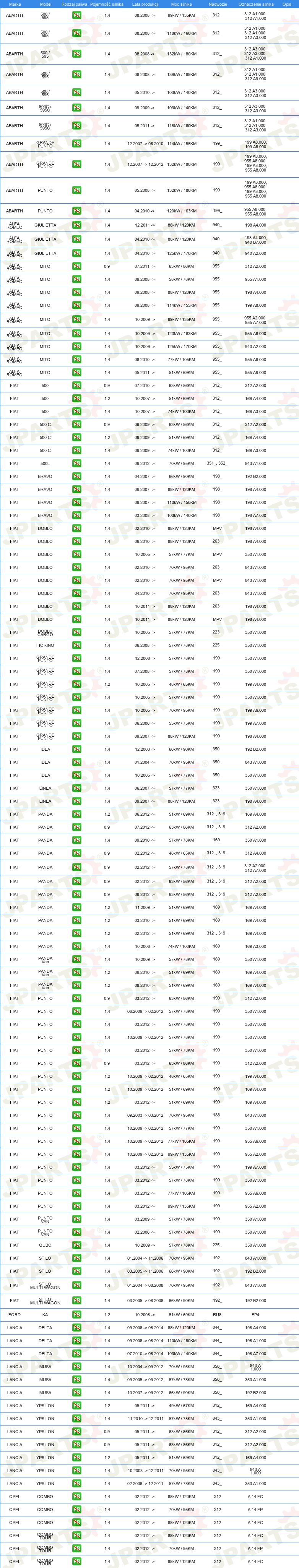Click fuel icon for Alfa Mito 58kW/78KM
Viewport: 299px width, 1568px height.
(x=76, y=279)
